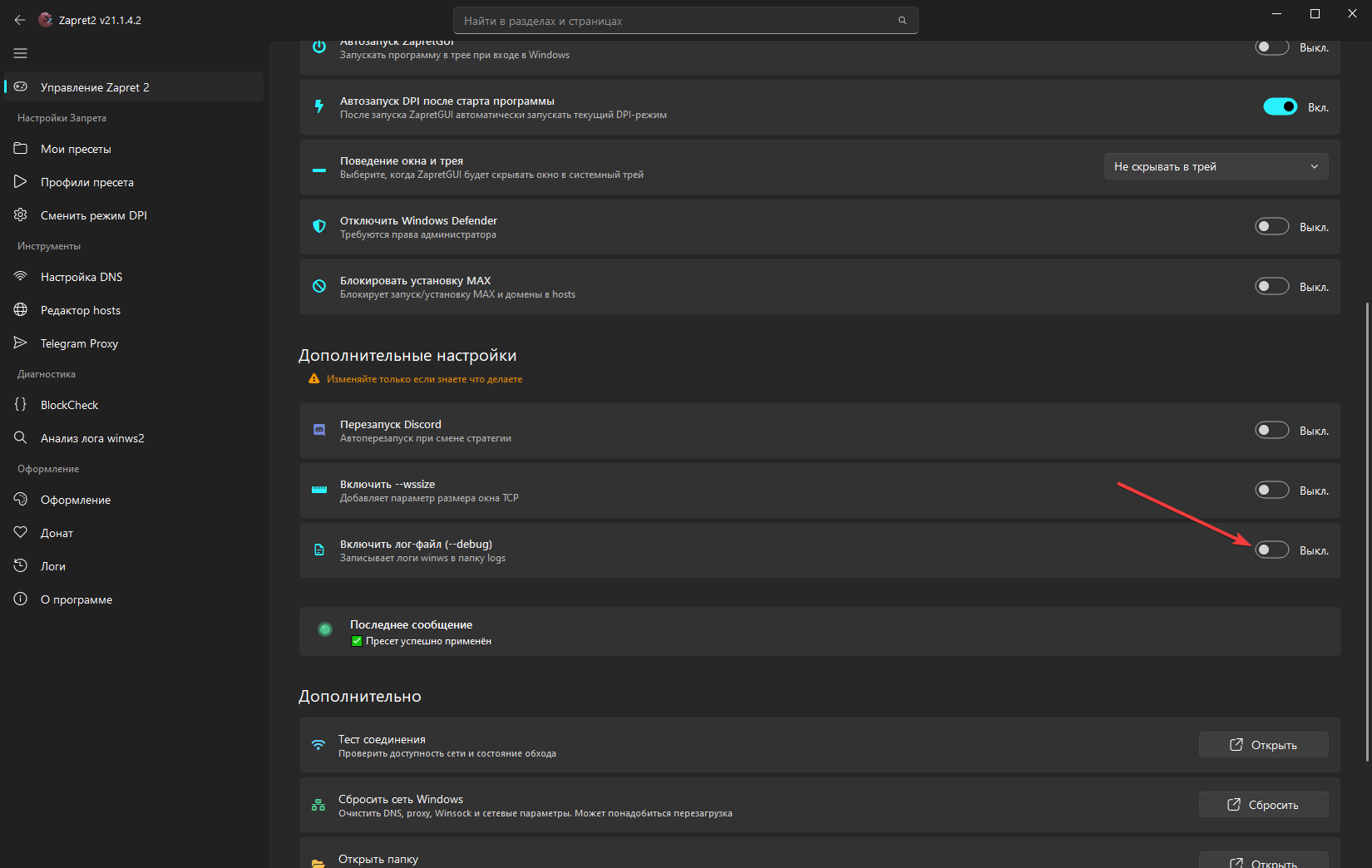Open Профили пресета page
Screen dimensions: 1372x868
pos(134,181)
